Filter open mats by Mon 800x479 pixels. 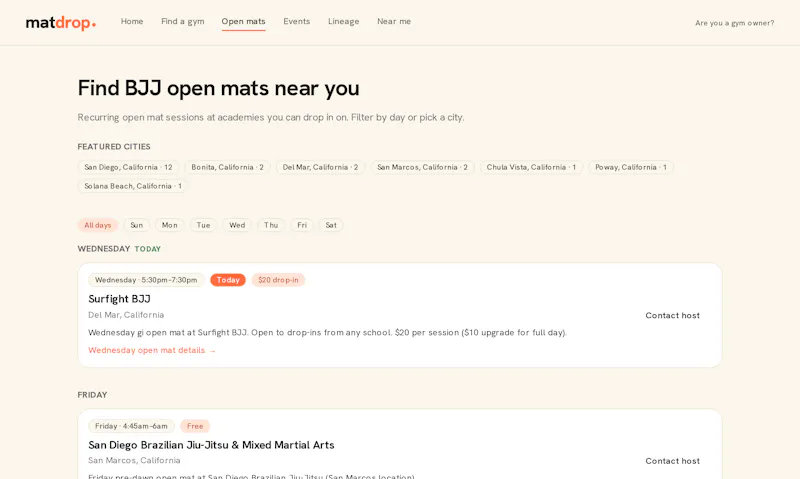(x=170, y=225)
